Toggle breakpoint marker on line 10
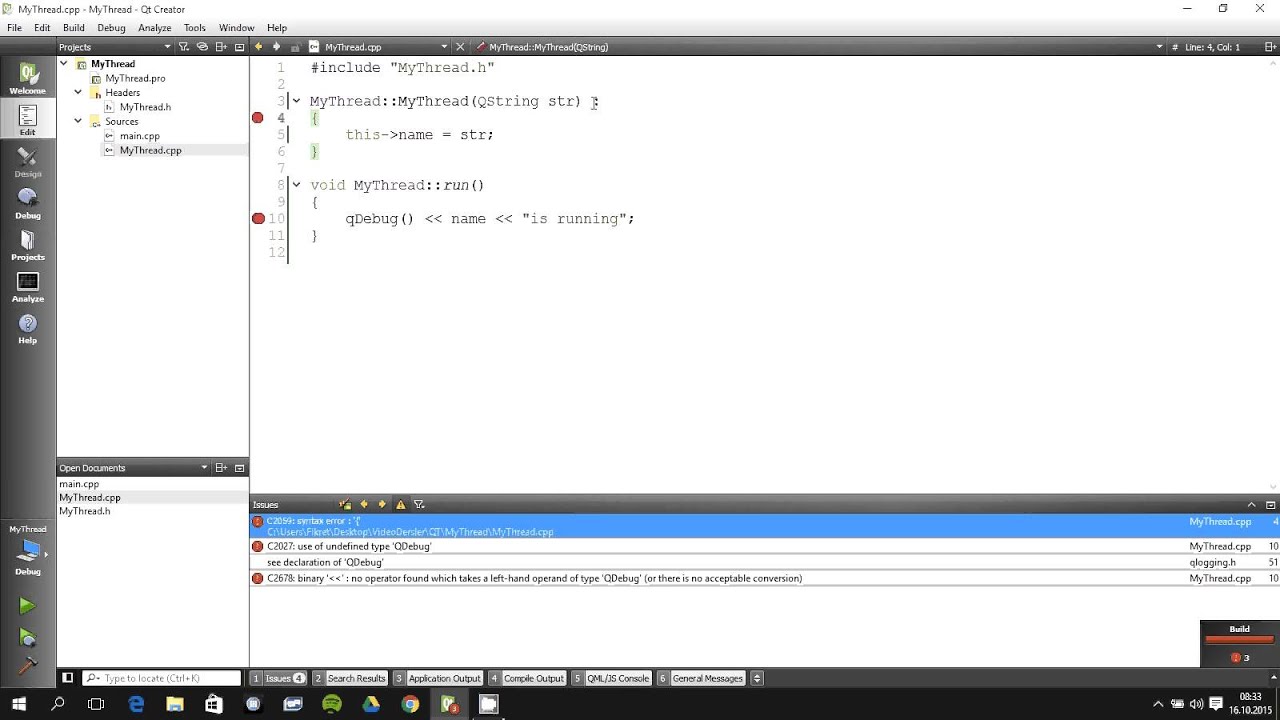 (258, 219)
